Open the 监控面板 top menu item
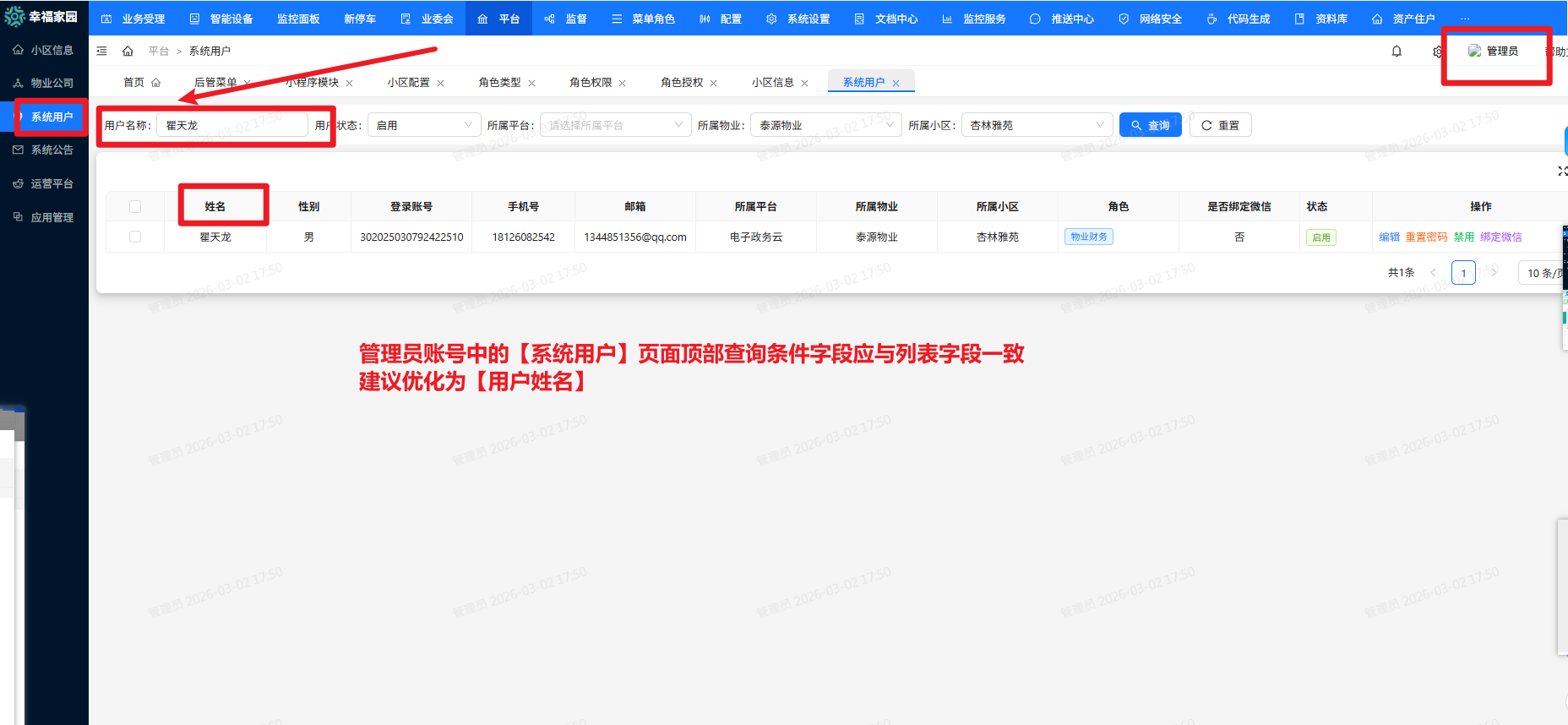Screen dimensions: 1568x725 pos(298,19)
